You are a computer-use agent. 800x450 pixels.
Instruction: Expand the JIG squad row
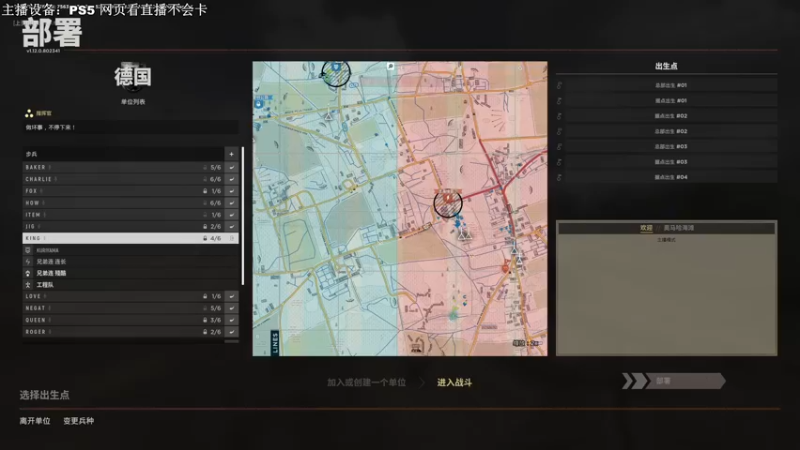coord(123,227)
